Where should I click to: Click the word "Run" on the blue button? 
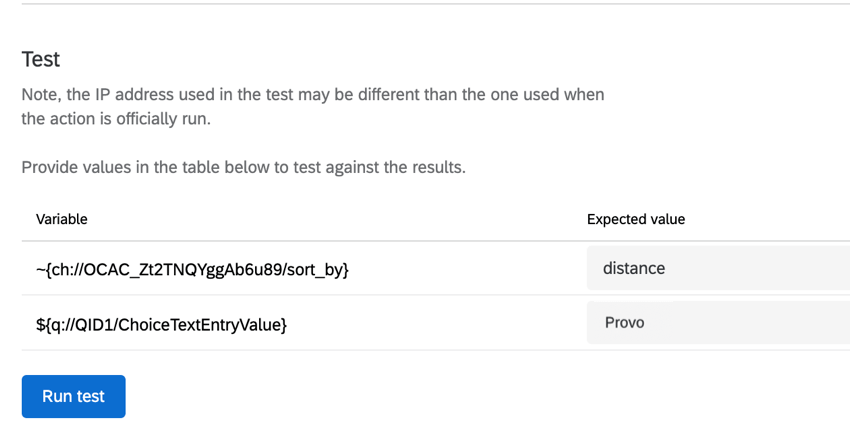click(x=57, y=396)
